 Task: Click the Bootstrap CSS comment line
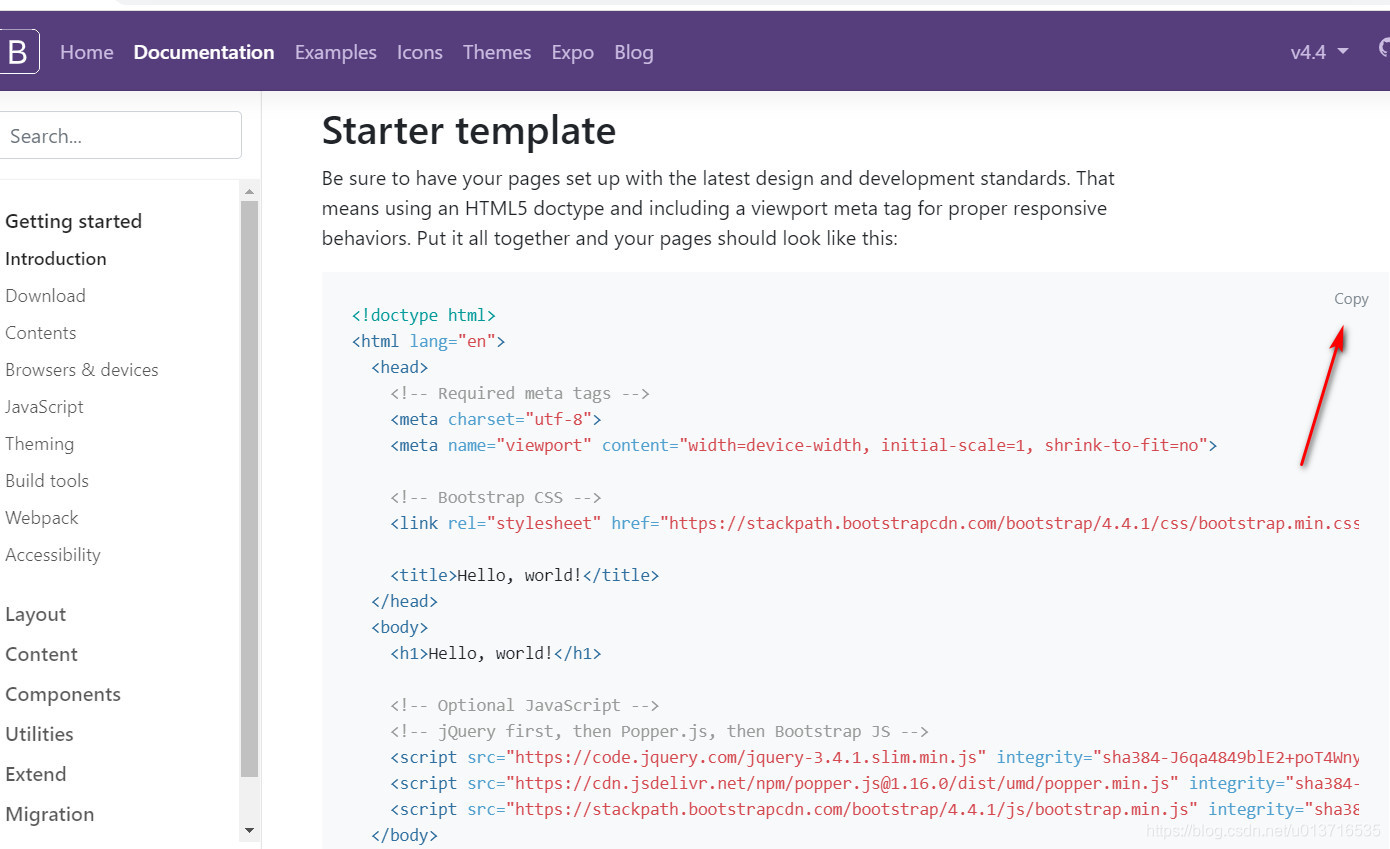(x=496, y=497)
